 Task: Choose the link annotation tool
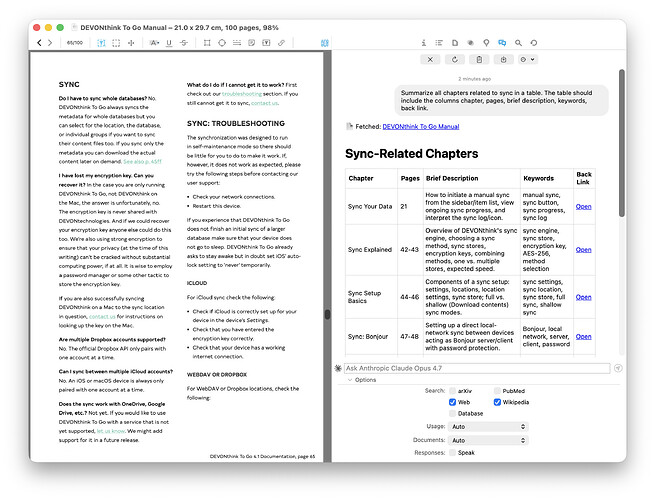(x=282, y=43)
